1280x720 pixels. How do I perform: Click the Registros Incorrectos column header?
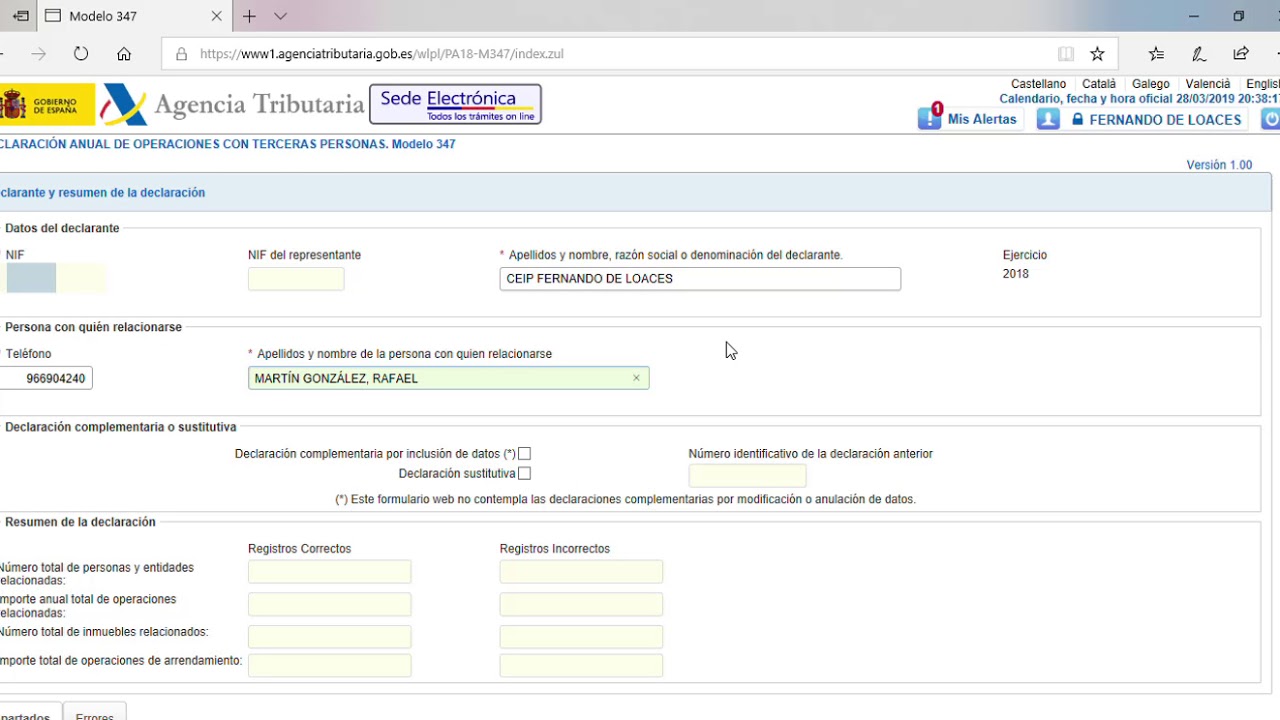coord(555,549)
